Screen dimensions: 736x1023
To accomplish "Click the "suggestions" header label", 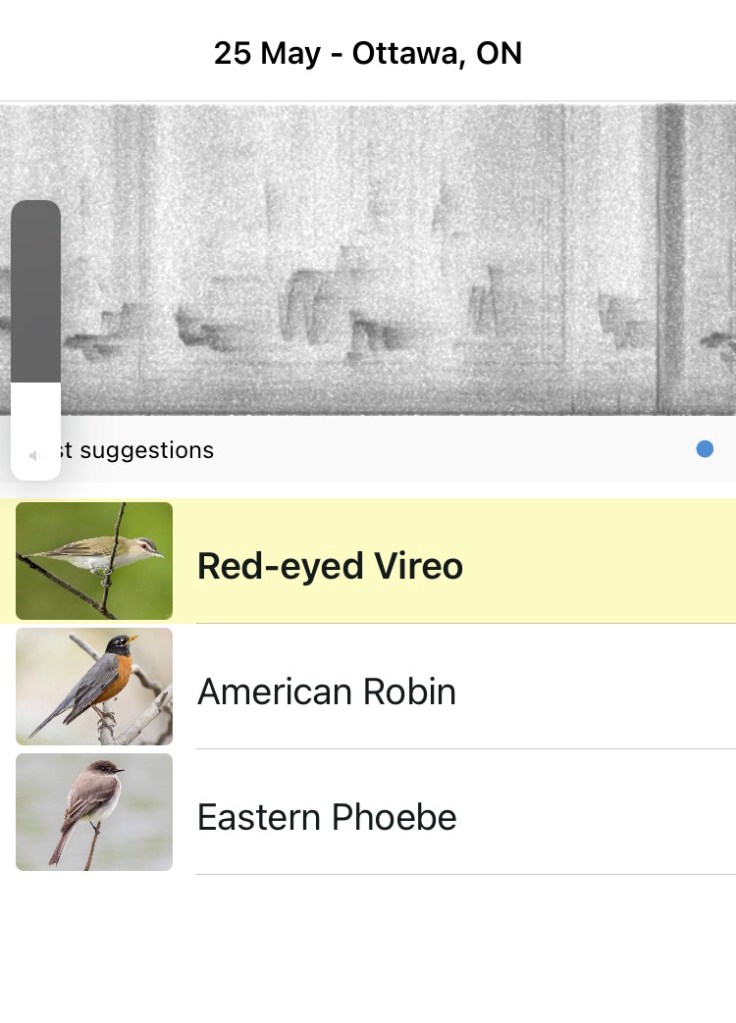I will pos(146,450).
